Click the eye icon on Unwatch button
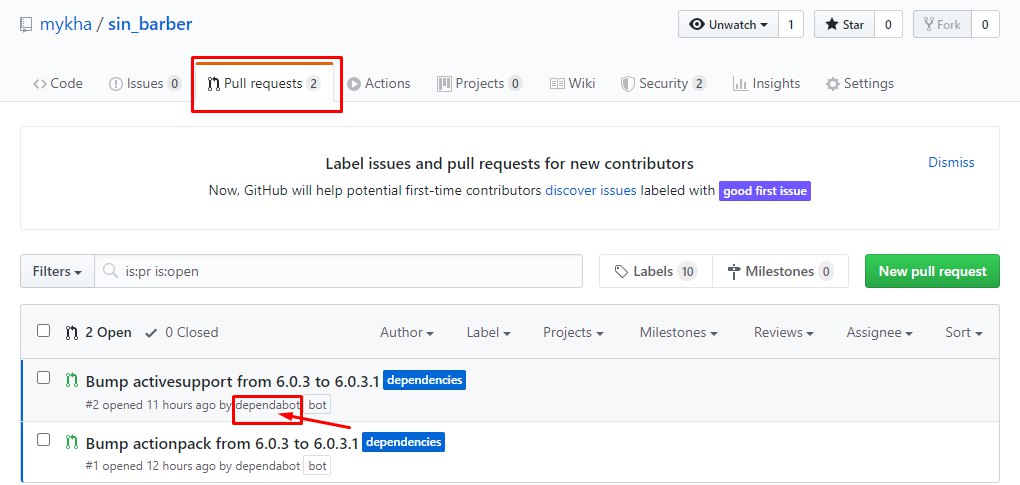Viewport: 1020px width, 485px height. point(697,25)
